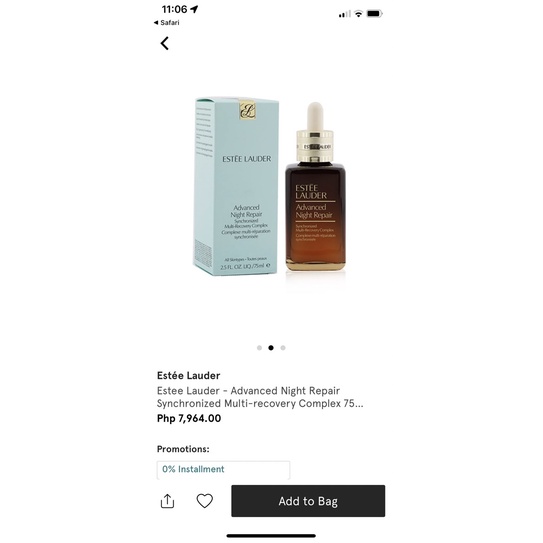543x543 pixels.
Task: Tap the location arrow beside the time
Action: point(194,9)
